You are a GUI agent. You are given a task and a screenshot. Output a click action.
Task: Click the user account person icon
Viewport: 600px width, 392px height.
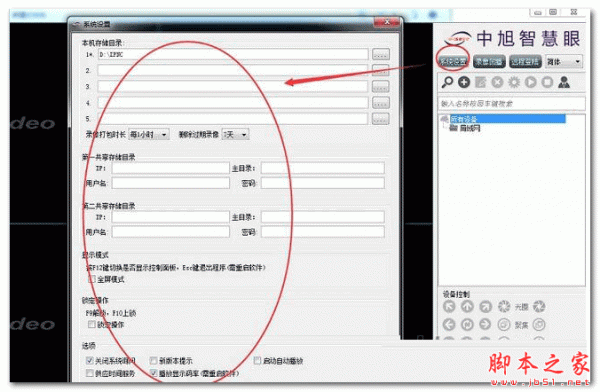coord(564,82)
